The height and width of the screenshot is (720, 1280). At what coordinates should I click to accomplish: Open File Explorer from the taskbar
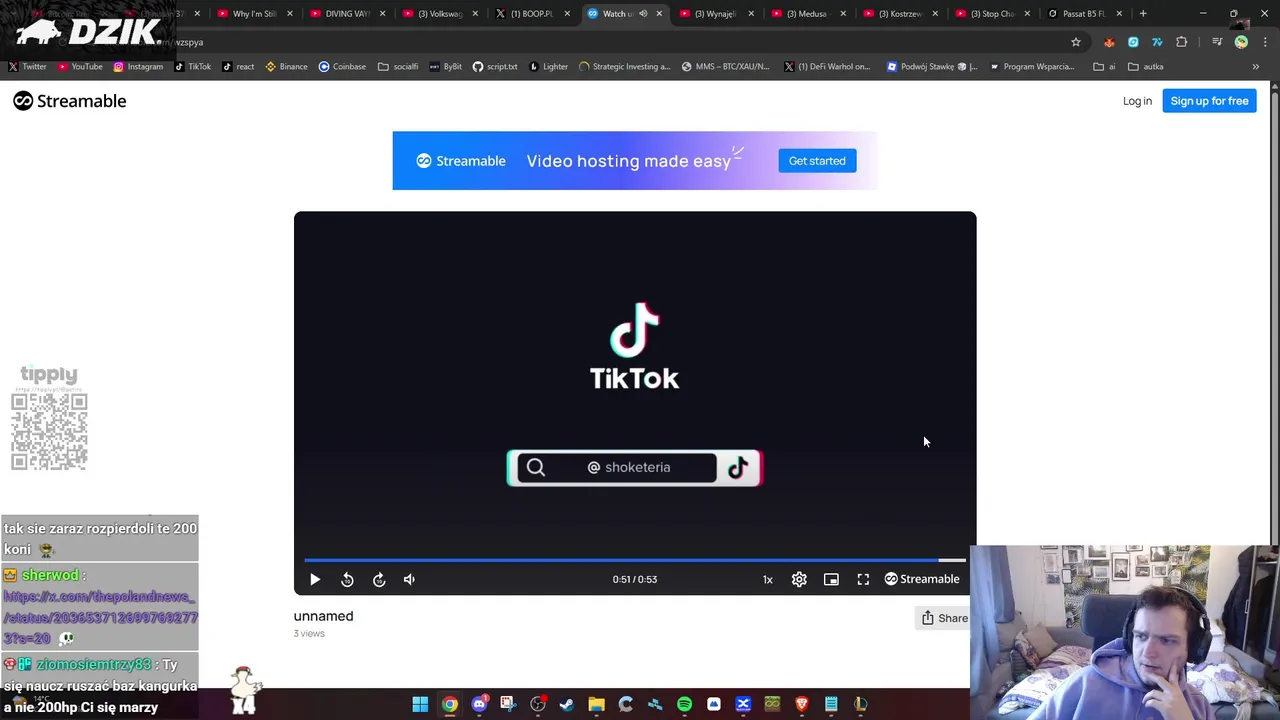point(596,704)
